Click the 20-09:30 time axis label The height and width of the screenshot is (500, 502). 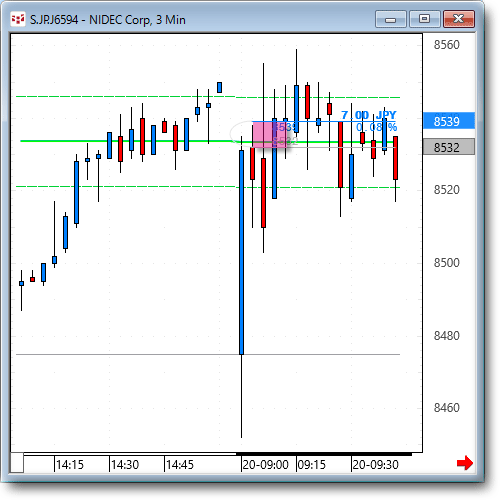[375, 465]
